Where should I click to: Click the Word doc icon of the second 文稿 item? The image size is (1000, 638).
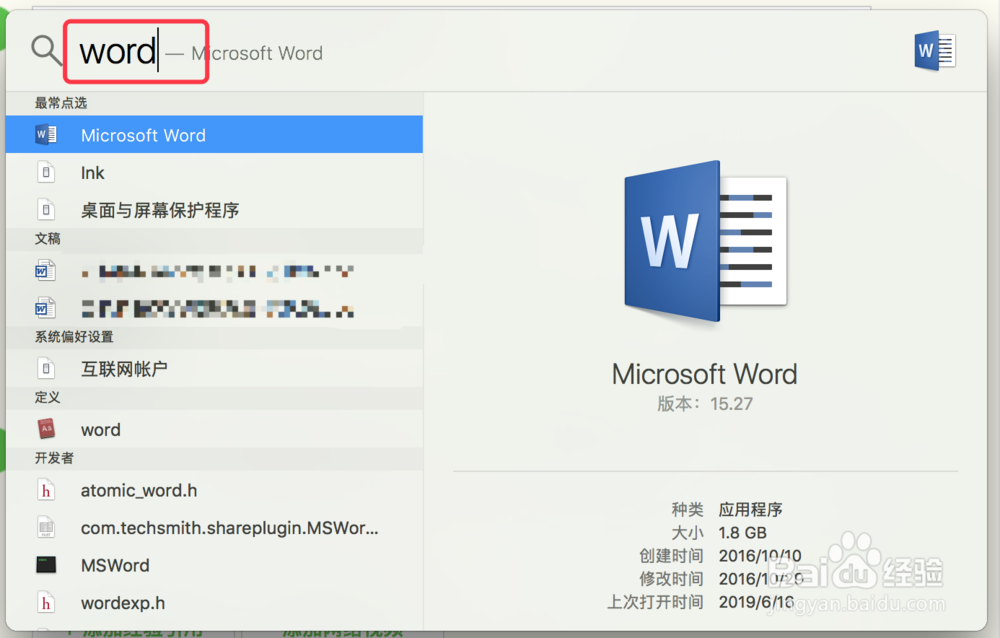45,309
